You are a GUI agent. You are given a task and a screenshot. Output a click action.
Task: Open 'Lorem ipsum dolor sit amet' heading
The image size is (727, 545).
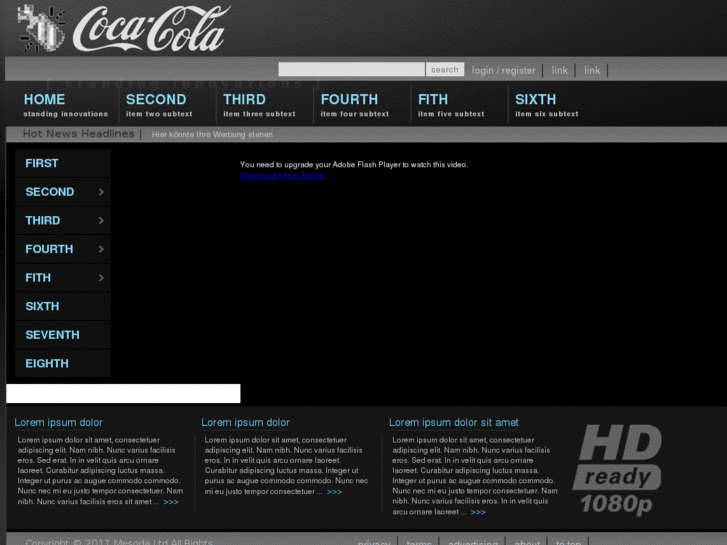[453, 423]
